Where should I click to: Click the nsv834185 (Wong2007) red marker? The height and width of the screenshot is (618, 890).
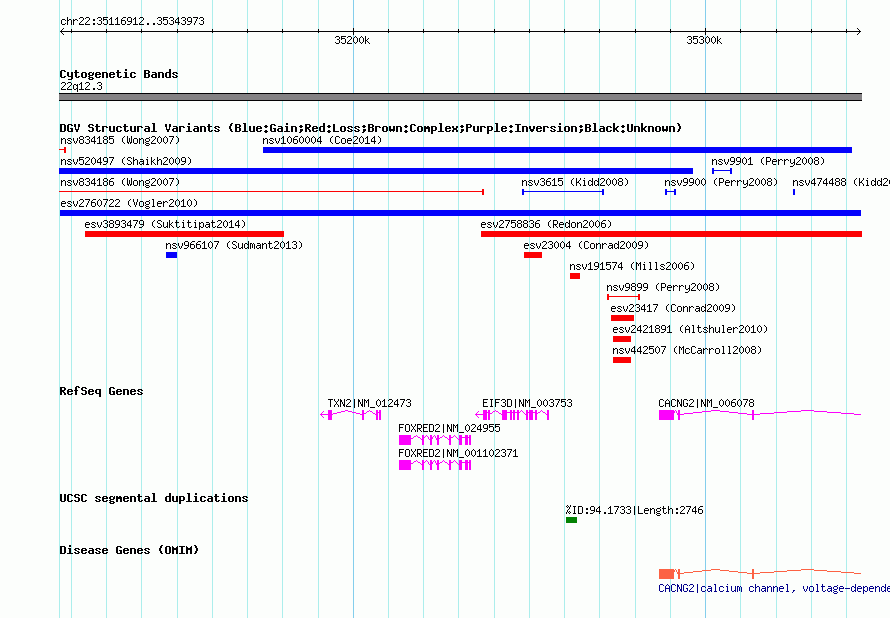click(x=62, y=150)
